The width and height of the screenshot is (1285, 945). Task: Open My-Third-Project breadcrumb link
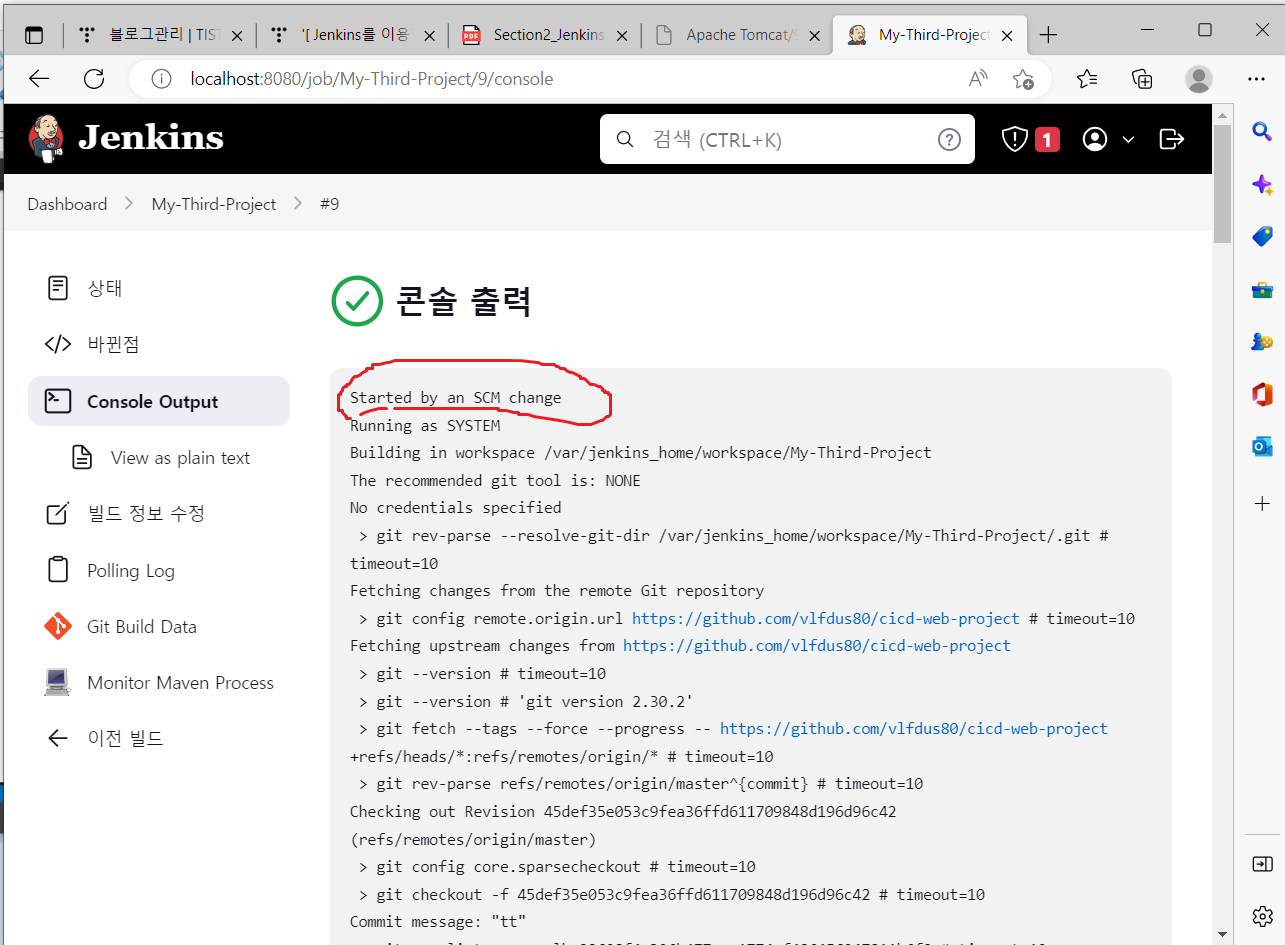click(213, 204)
